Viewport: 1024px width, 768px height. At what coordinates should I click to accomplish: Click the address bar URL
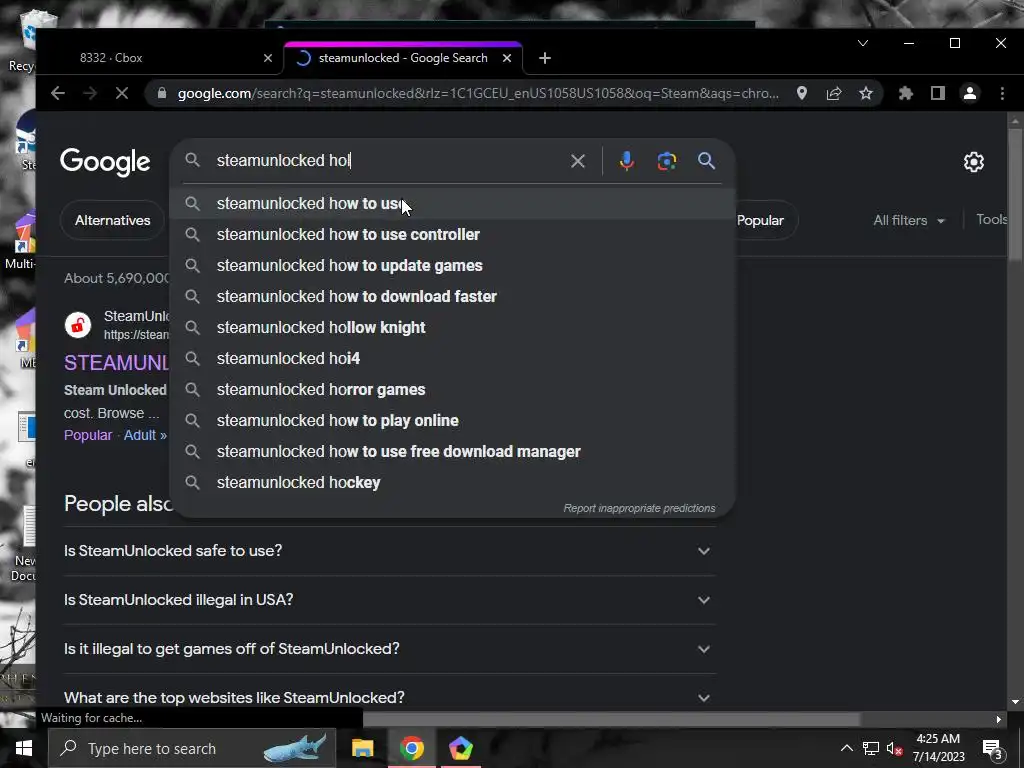478,93
